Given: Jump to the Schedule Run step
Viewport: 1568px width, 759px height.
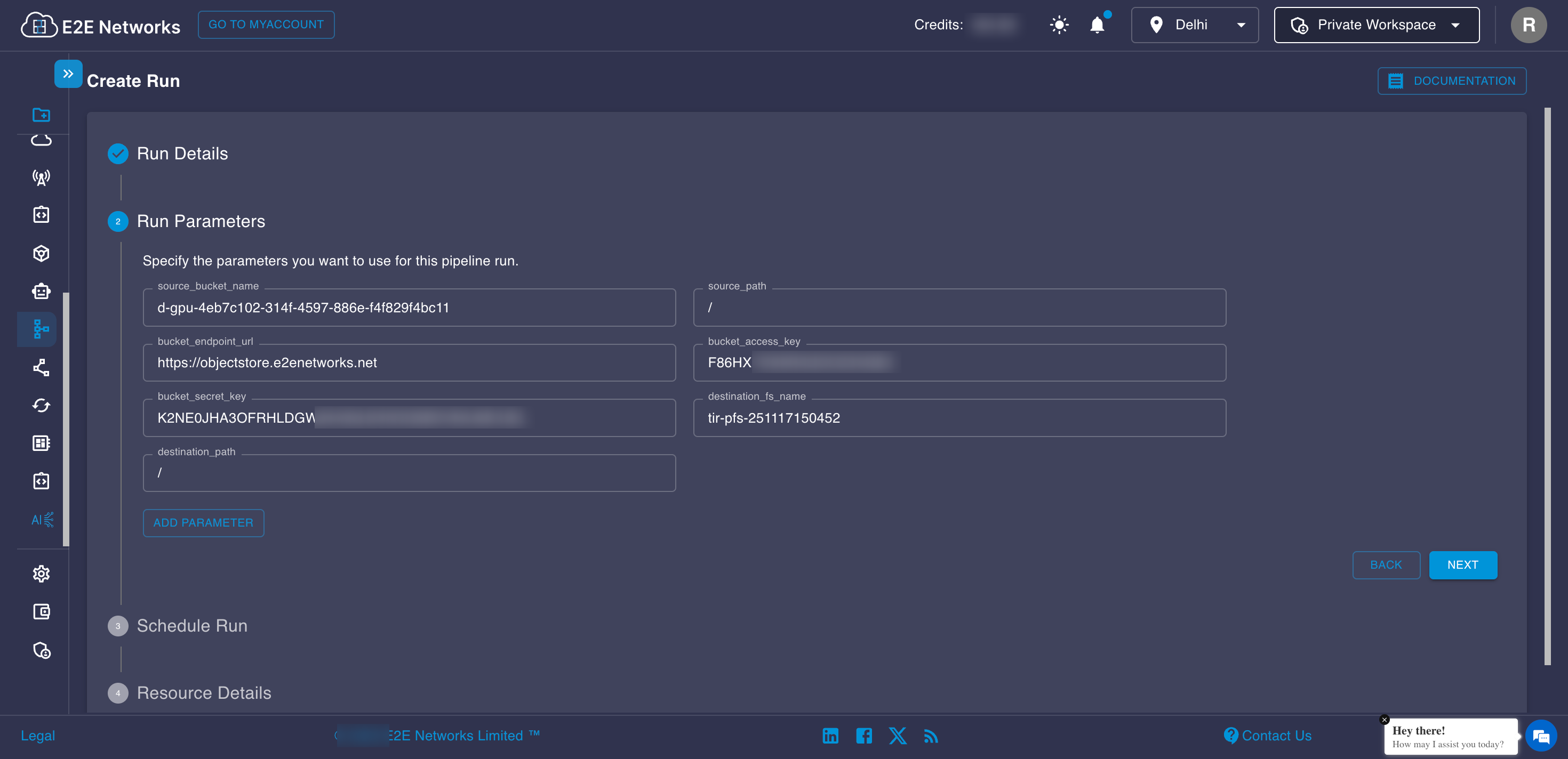Looking at the screenshot, I should [x=191, y=625].
